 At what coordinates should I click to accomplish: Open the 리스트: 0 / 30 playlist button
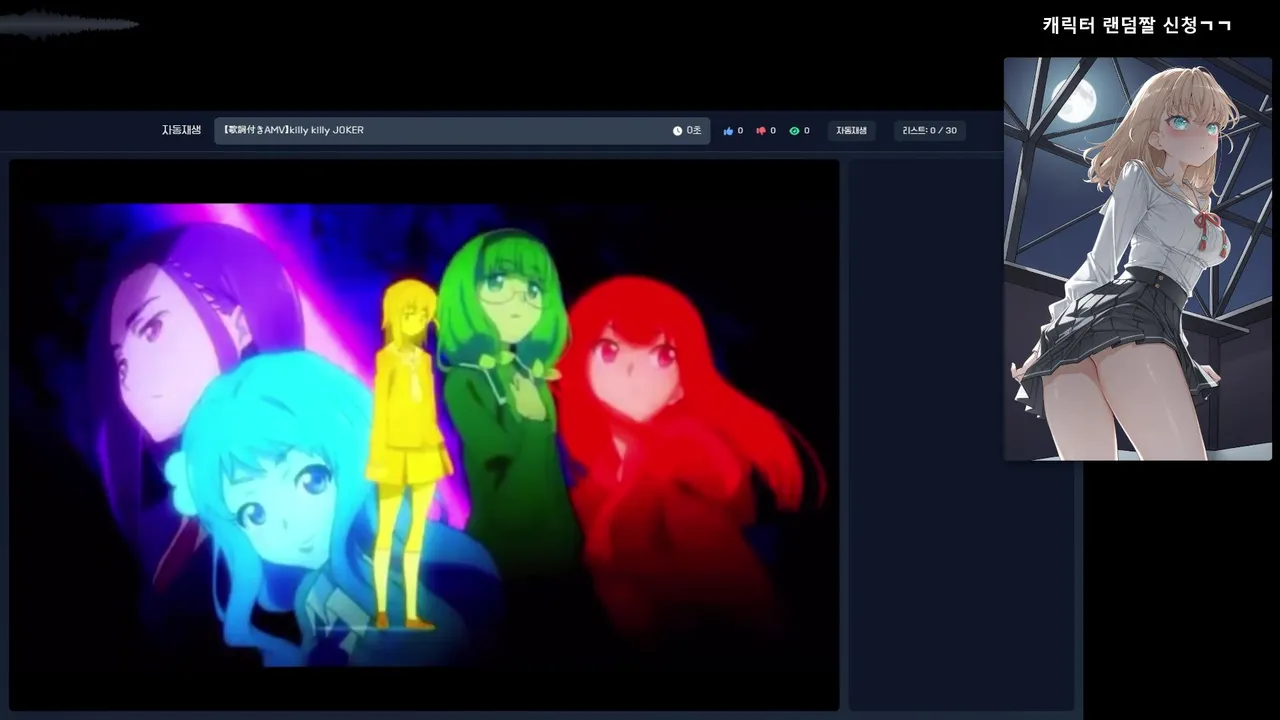click(930, 131)
